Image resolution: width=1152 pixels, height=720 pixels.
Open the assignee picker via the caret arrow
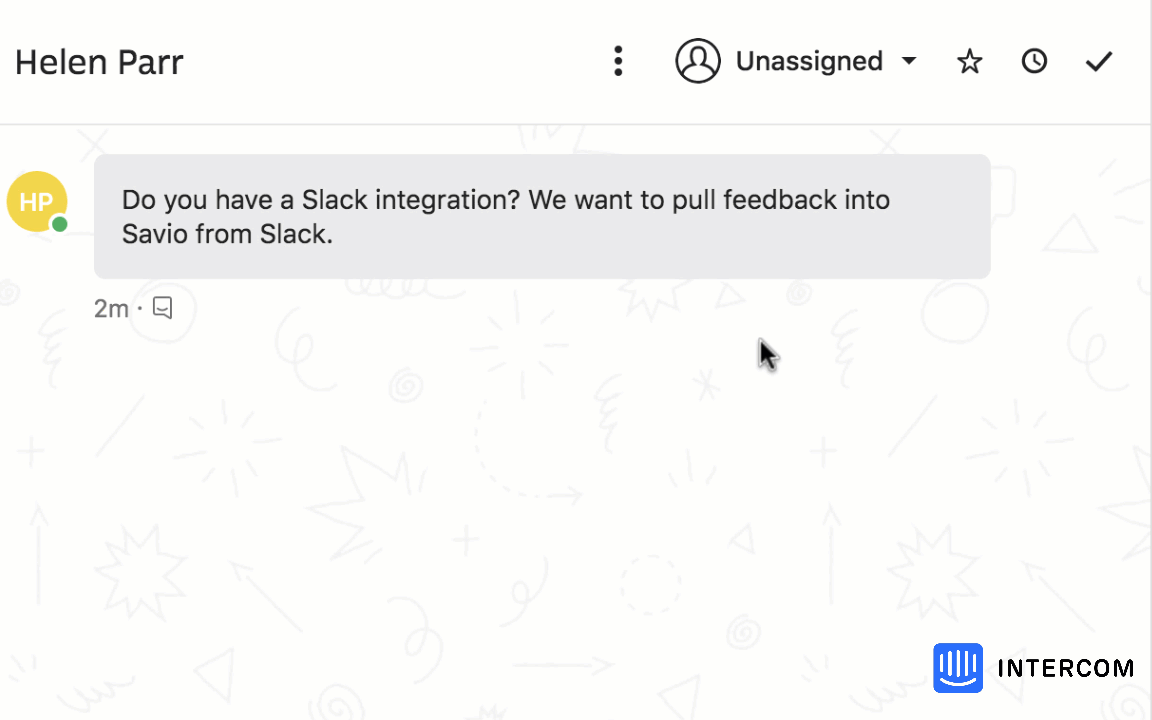pos(908,61)
